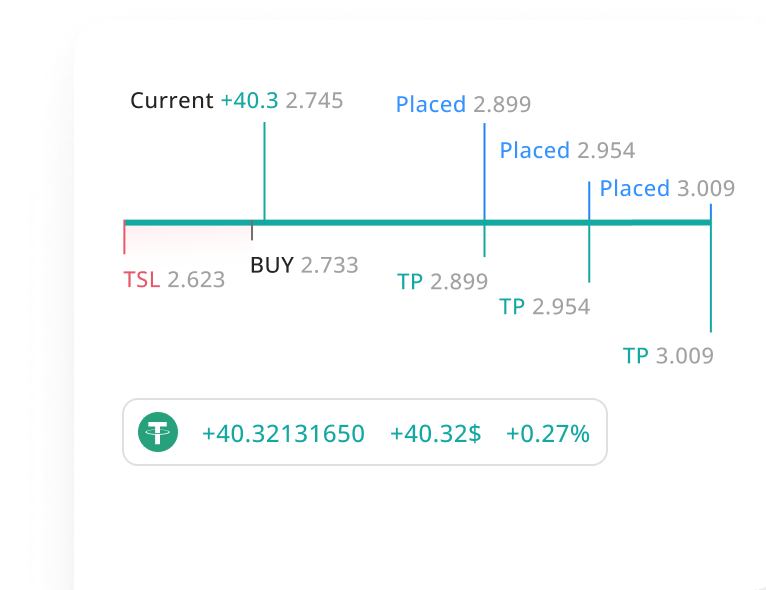Select the Placed 3.009 marker label
Screen dimensions: 766x590
[x=667, y=188]
